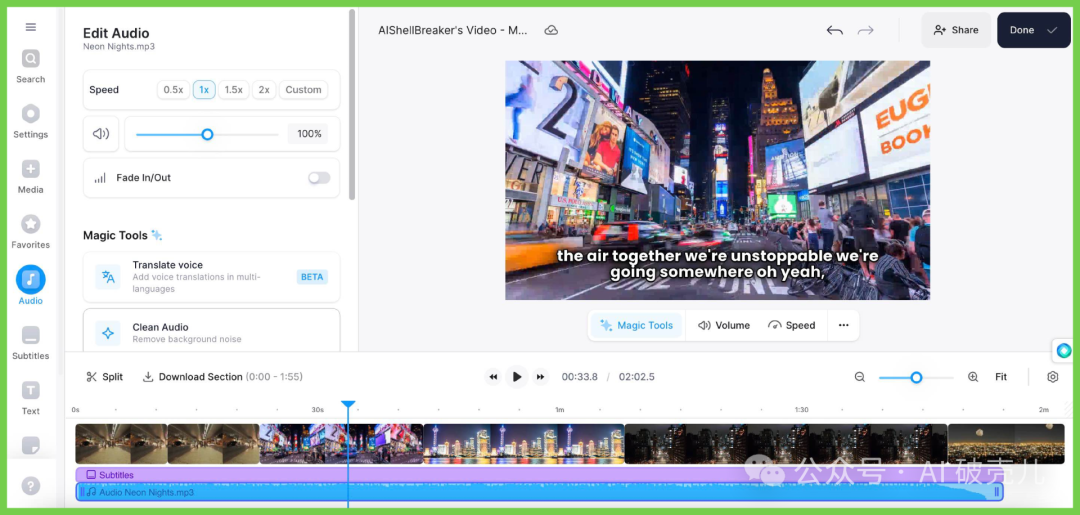This screenshot has width=1080, height=515.
Task: Open the hamburger menu in sidebar
Action: pyautogui.click(x=31, y=27)
